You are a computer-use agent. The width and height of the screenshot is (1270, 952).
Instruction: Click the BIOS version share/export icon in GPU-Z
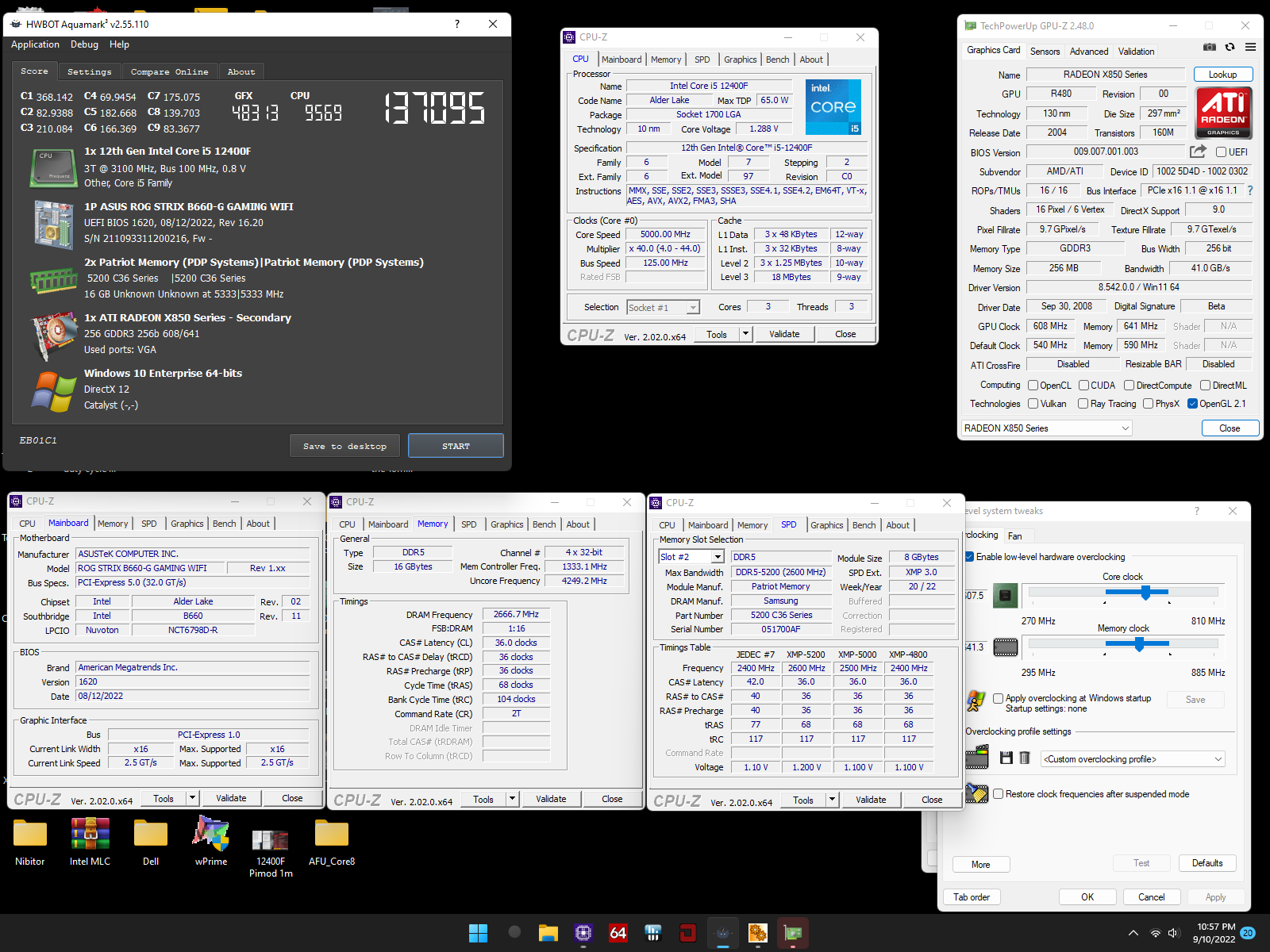(x=1198, y=152)
